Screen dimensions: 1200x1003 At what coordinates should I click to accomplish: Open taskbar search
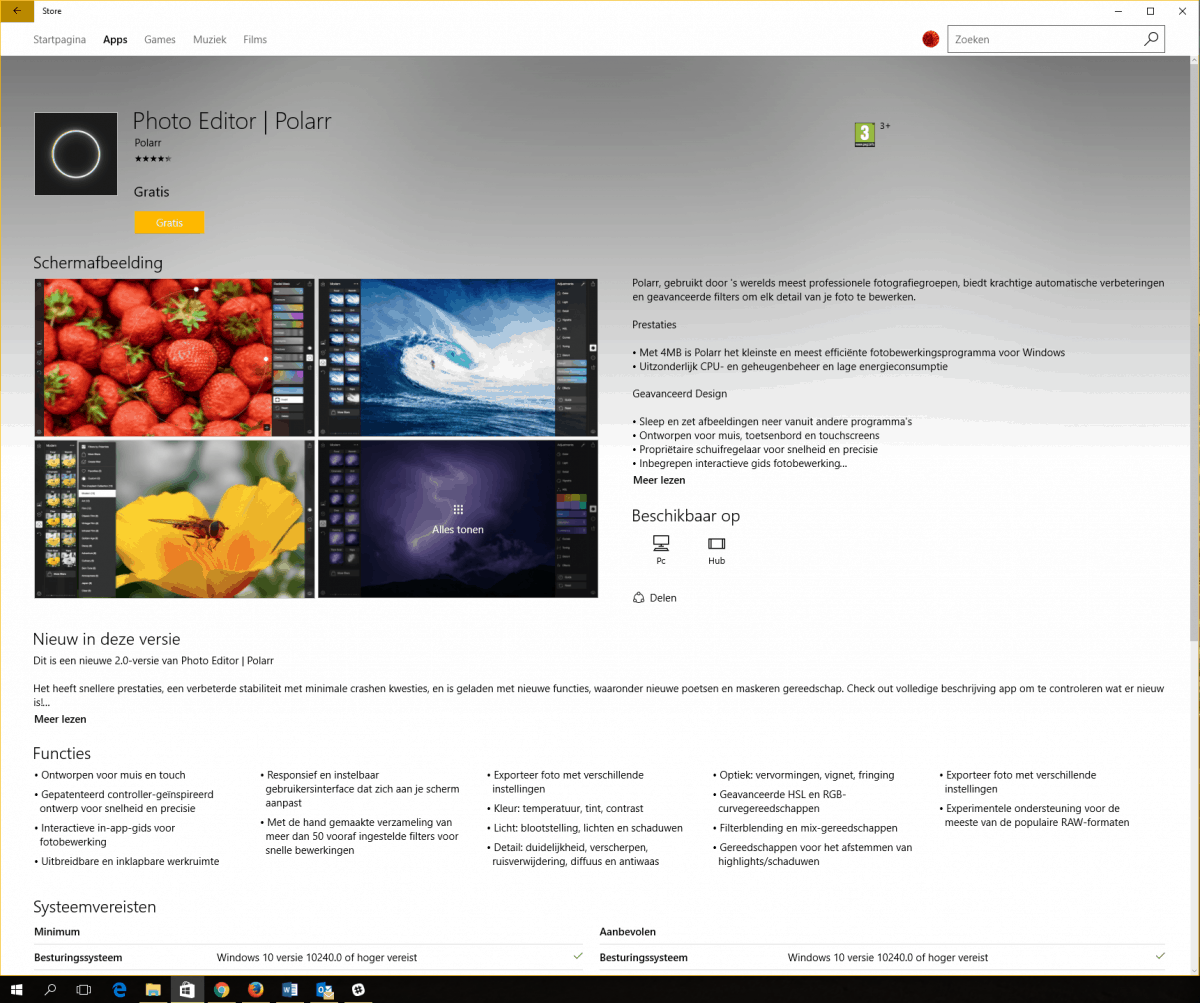coord(51,990)
